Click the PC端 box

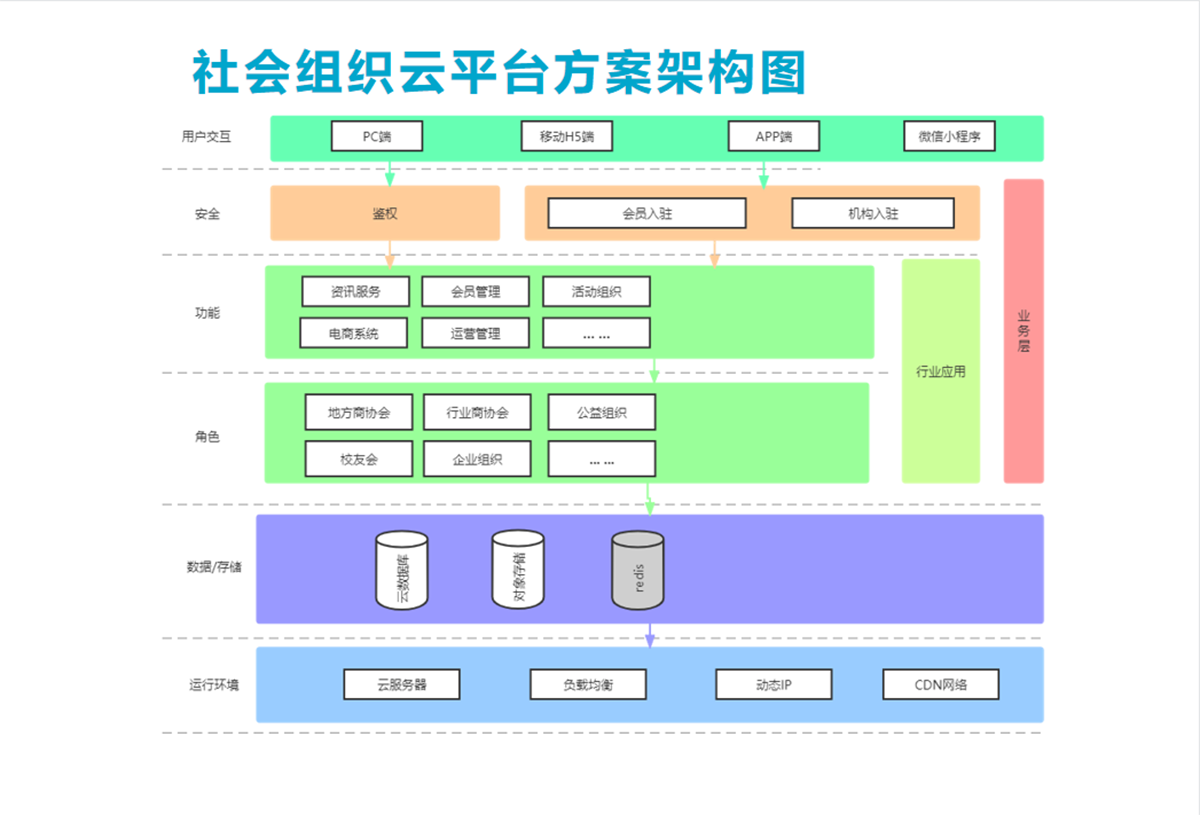pos(376,136)
